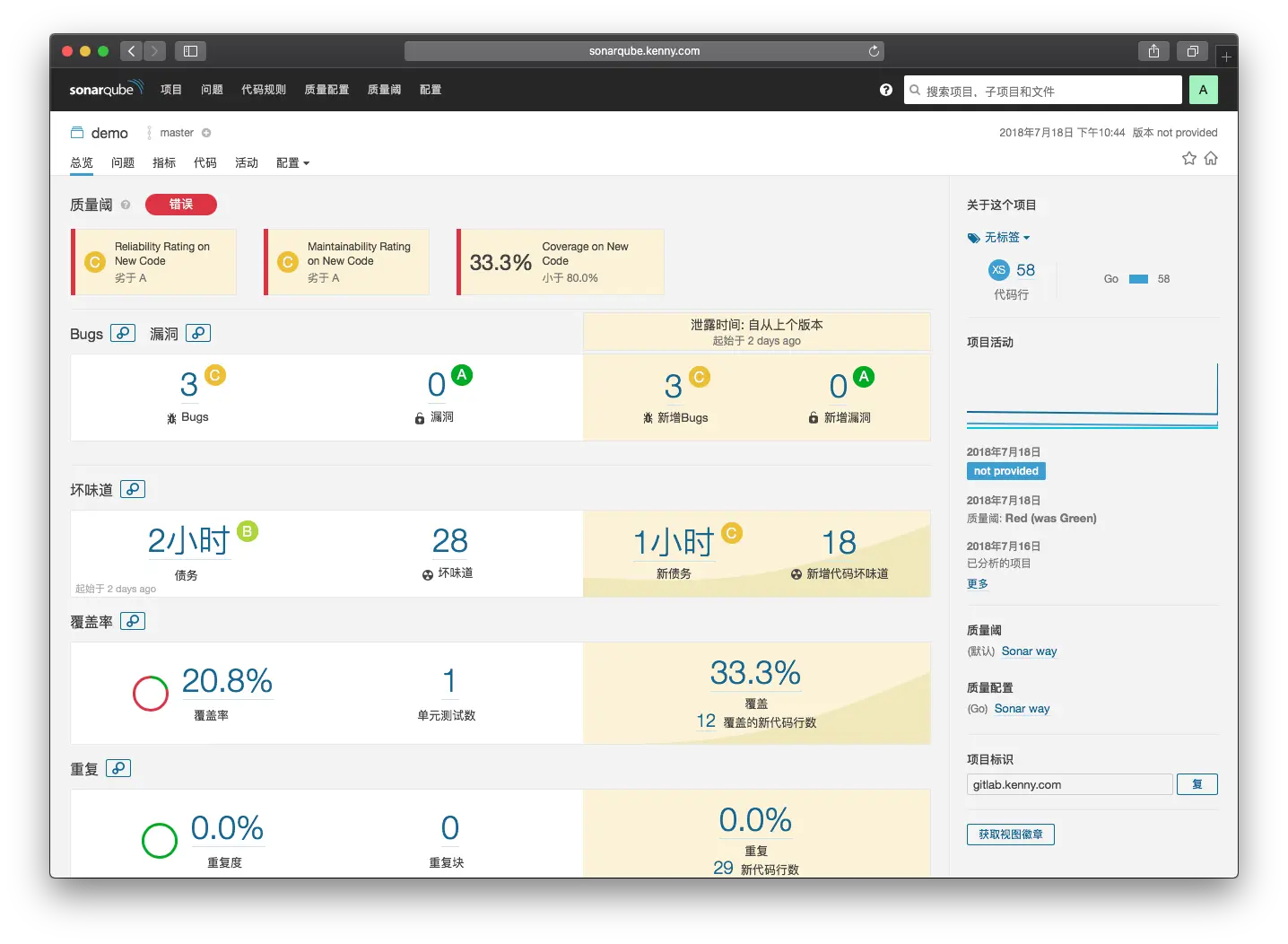The width and height of the screenshot is (1288, 944).
Task: Click the 获取视图徽章 button
Action: [x=1011, y=835]
